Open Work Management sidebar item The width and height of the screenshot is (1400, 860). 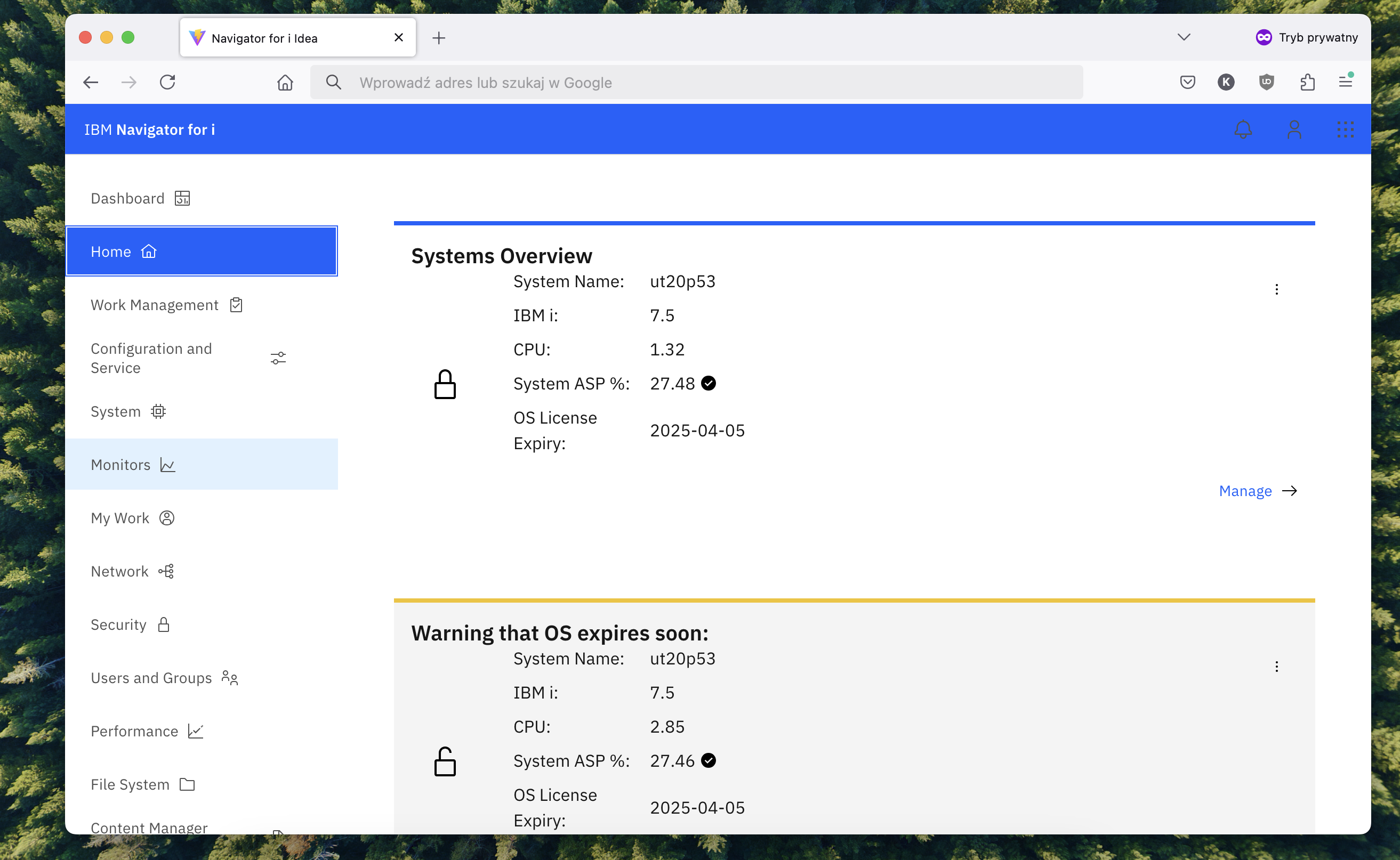pos(154,305)
